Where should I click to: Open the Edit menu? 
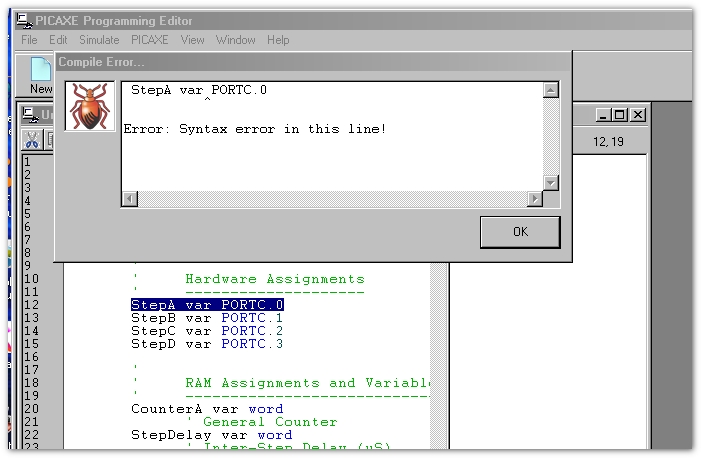click(58, 40)
